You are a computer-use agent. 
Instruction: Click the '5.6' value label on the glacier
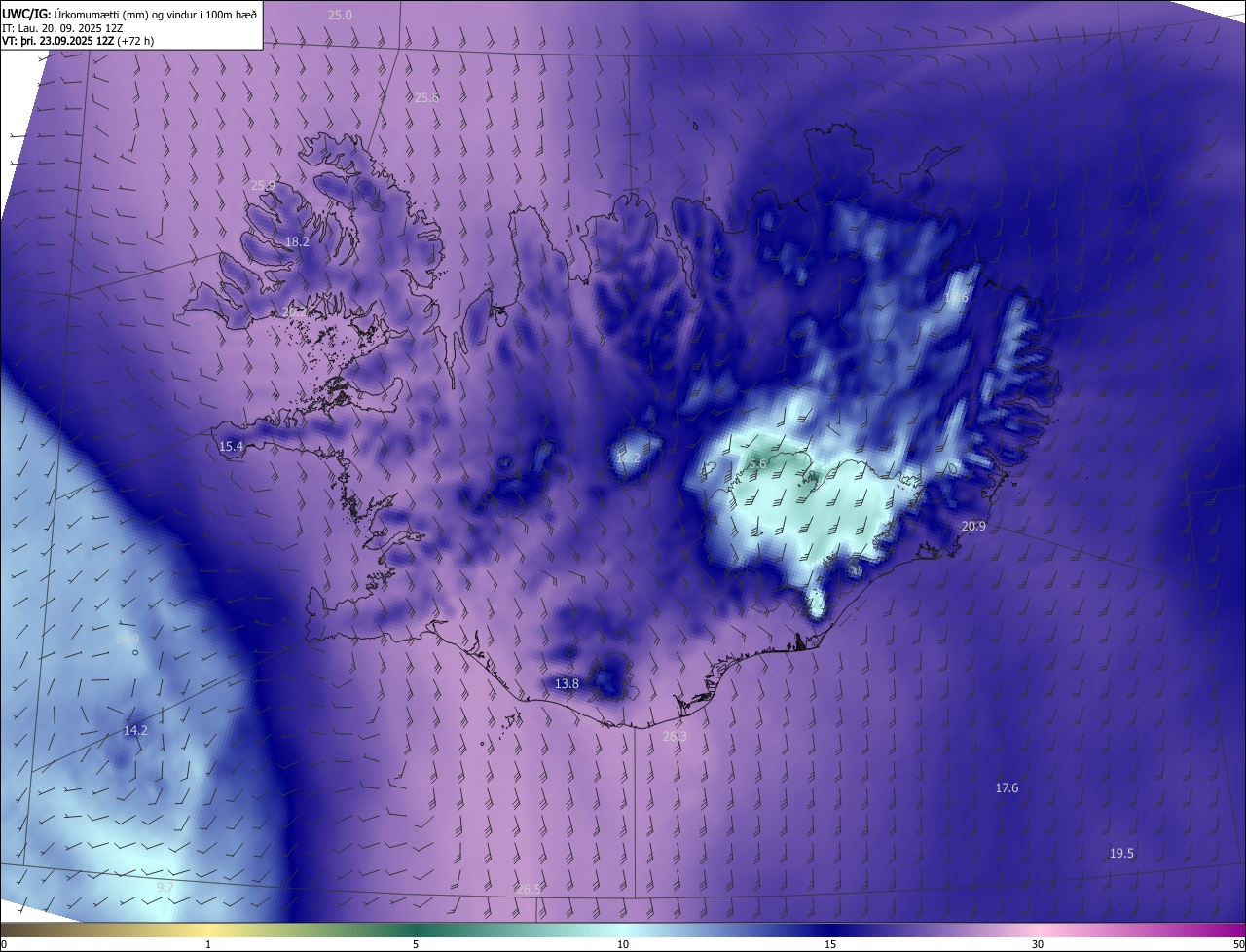pyautogui.click(x=757, y=464)
